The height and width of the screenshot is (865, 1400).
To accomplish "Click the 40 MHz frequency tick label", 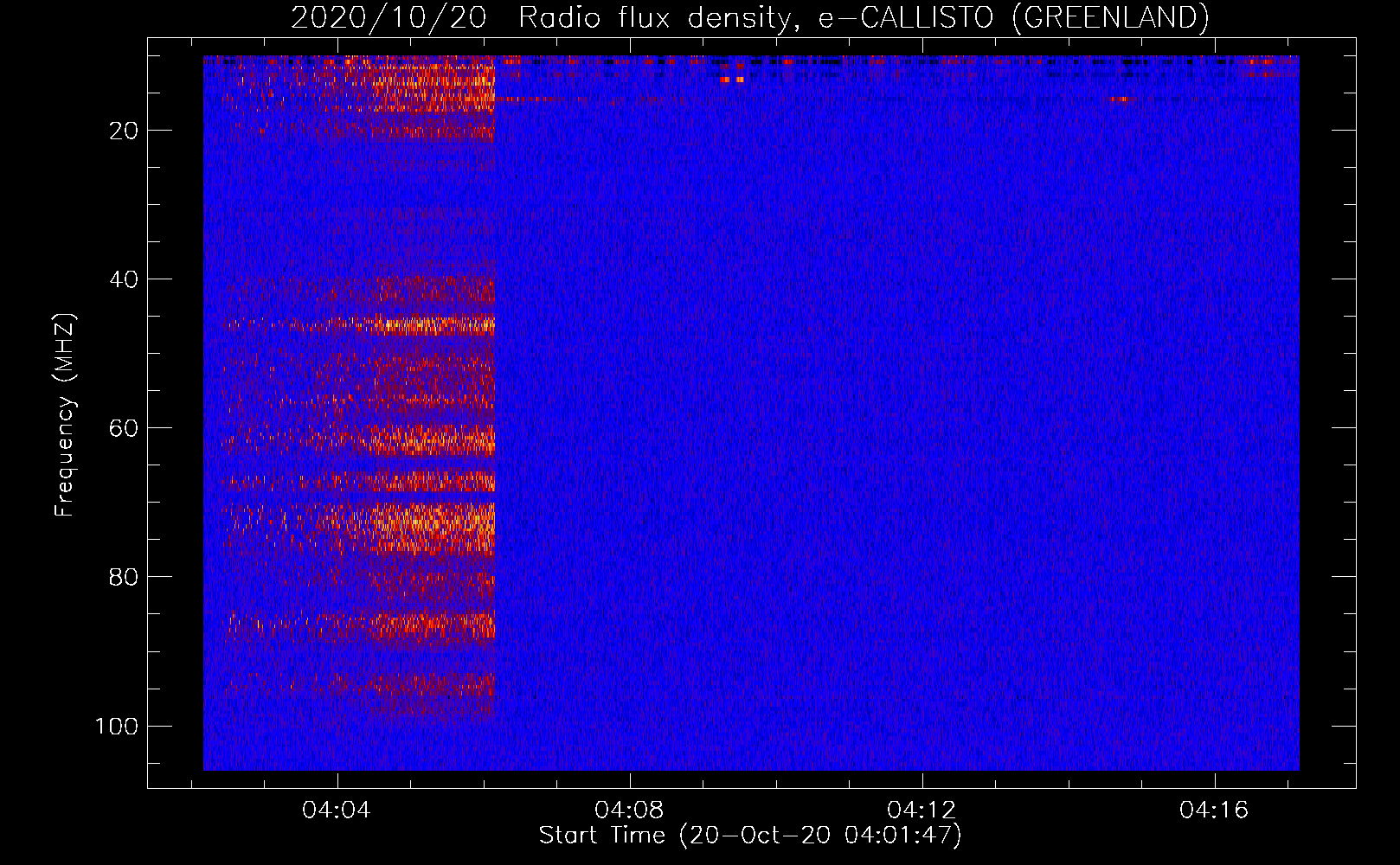I will 124,279.
